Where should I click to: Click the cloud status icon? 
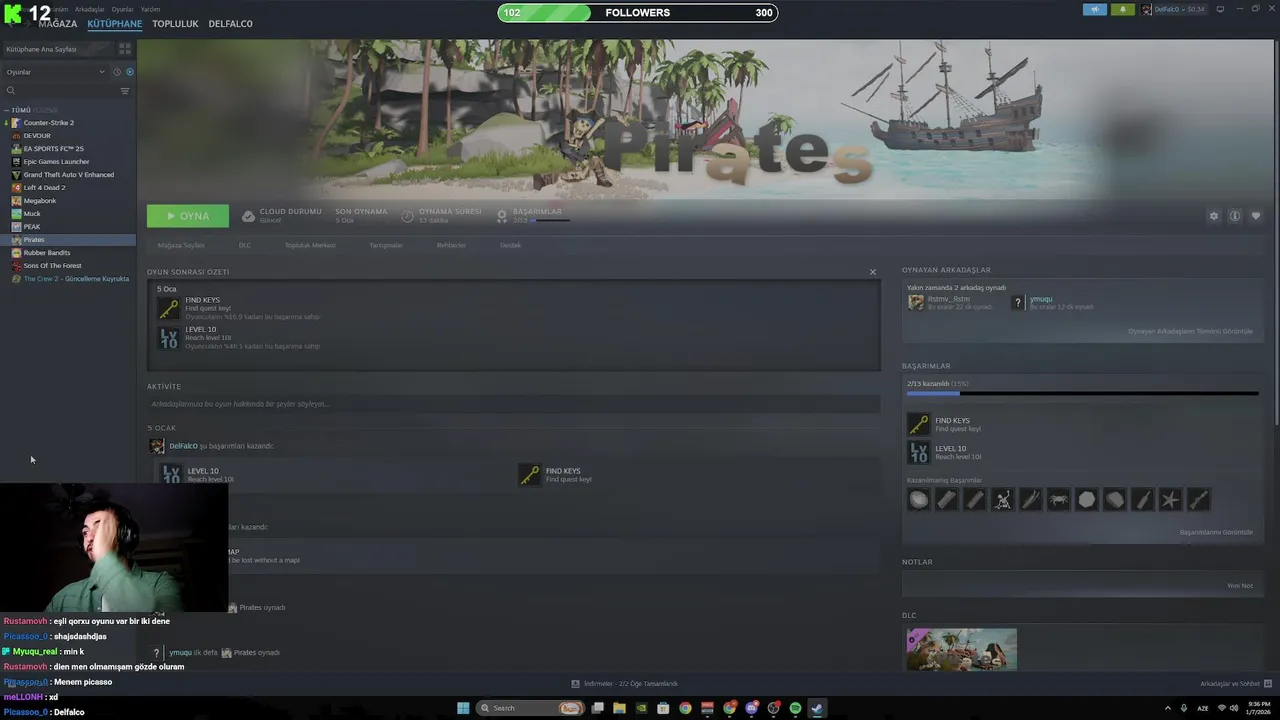249,216
